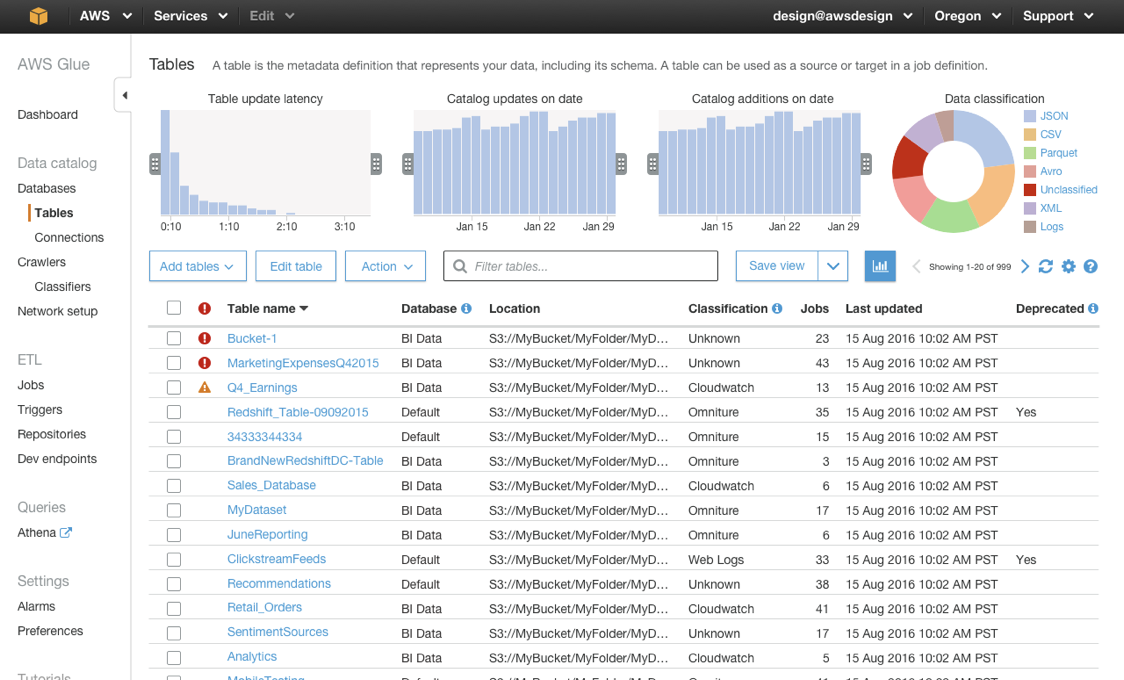Open the Retail_Orders table link
Viewport: 1124px width, 680px height.
pyautogui.click(x=265, y=608)
